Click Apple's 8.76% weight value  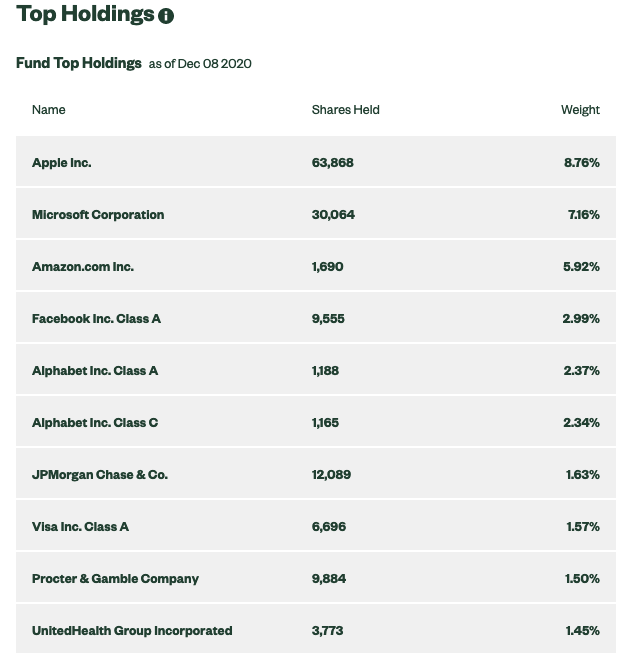(x=581, y=163)
